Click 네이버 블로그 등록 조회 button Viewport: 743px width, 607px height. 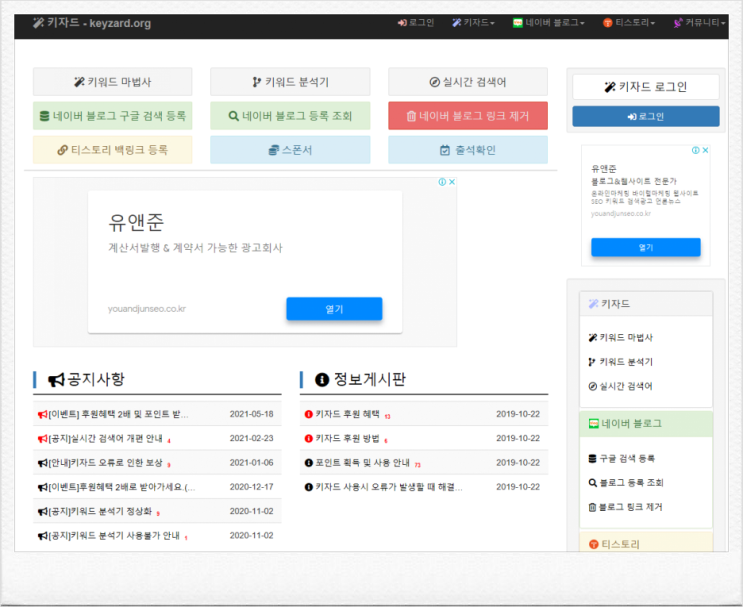coord(290,116)
